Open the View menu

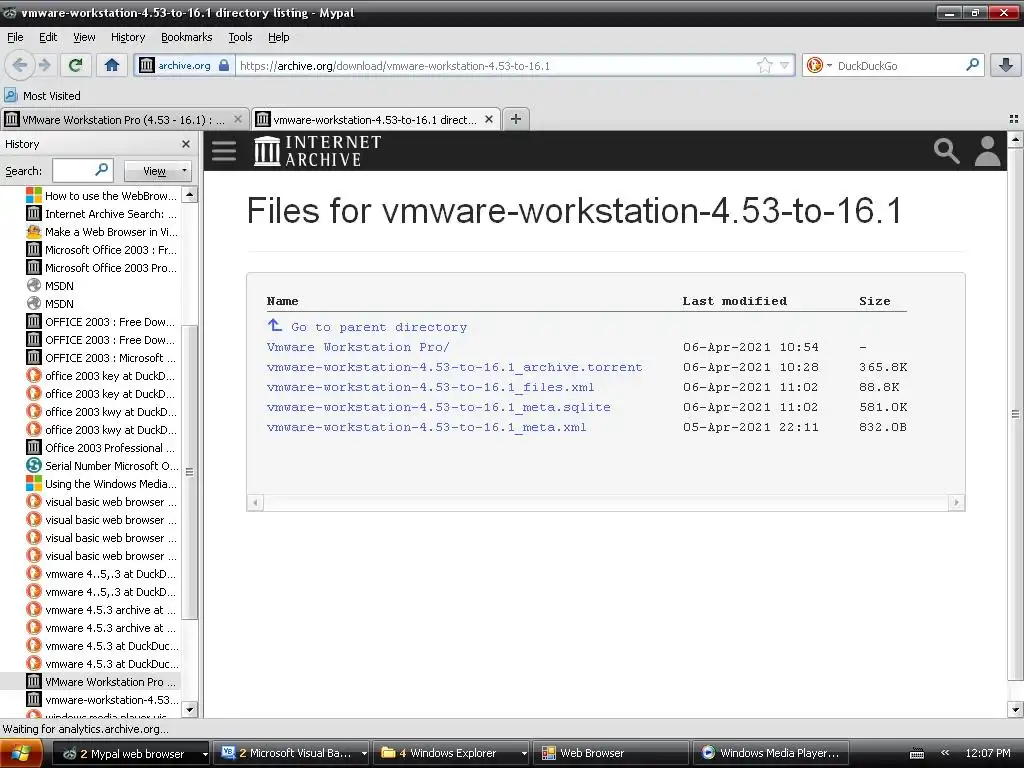point(84,37)
